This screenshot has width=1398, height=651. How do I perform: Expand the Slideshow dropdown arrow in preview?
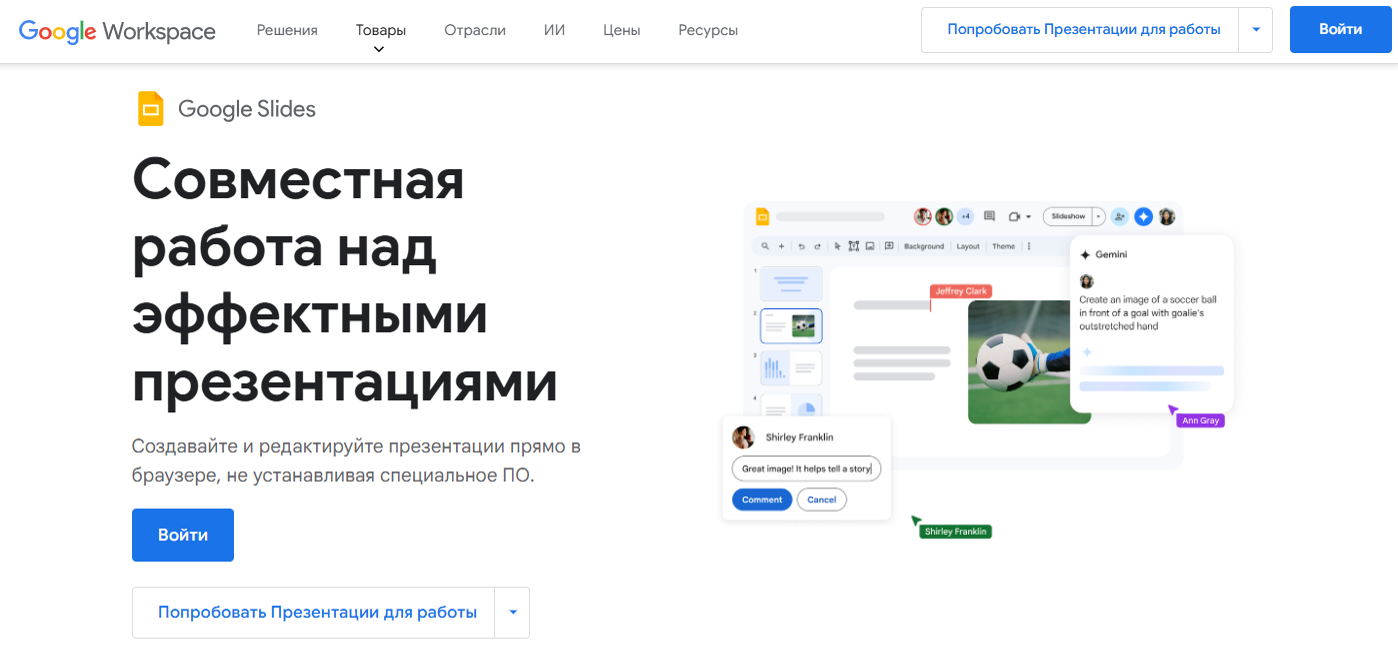(x=1098, y=216)
